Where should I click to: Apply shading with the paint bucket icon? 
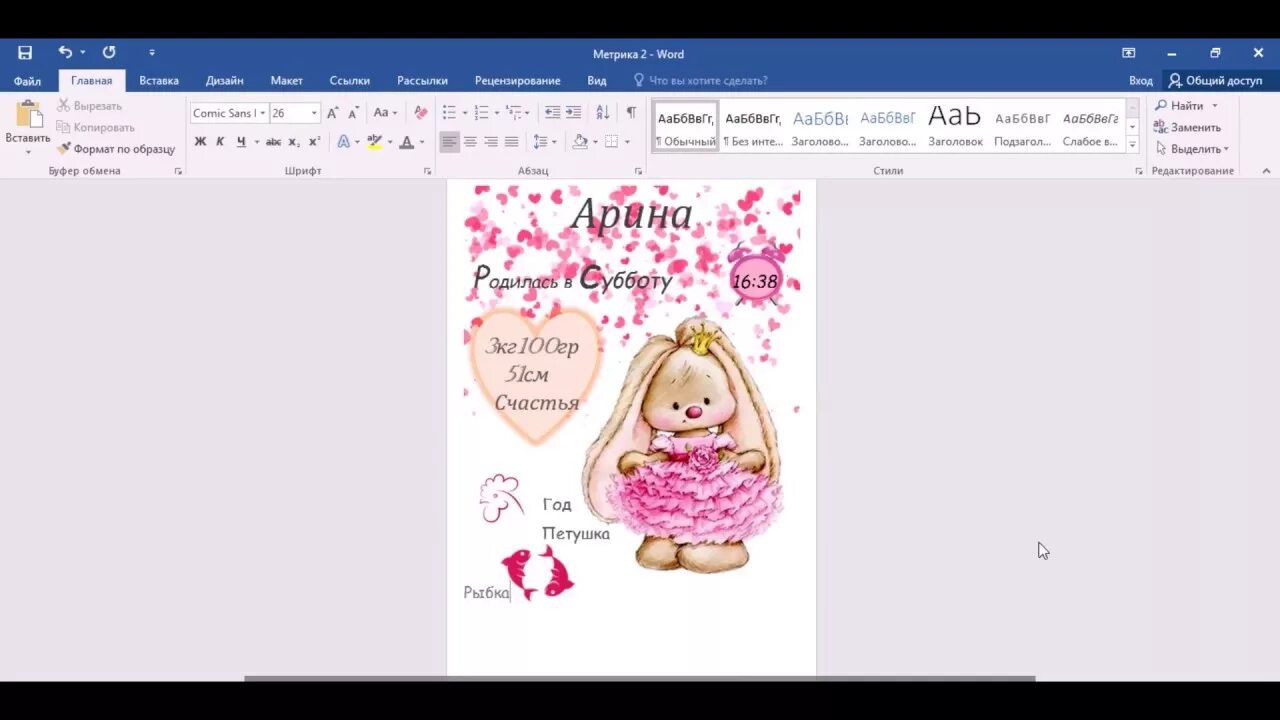[x=579, y=142]
